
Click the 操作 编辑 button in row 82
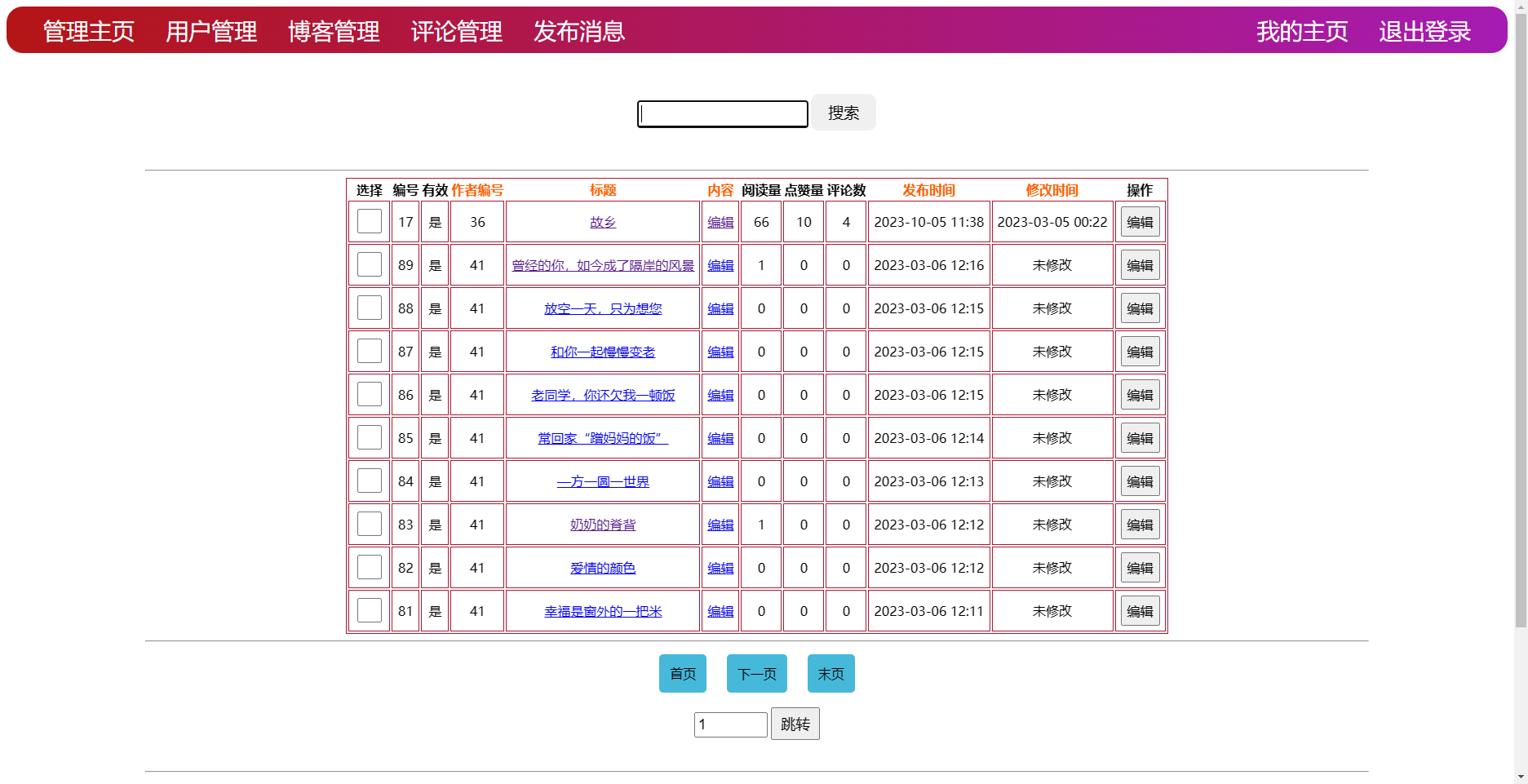click(1140, 568)
